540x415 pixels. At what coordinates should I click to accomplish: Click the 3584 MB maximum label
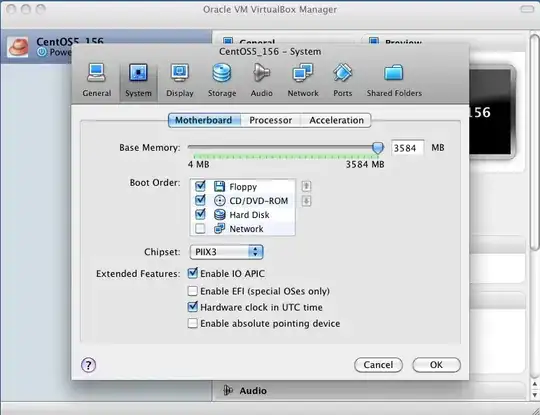(x=365, y=164)
